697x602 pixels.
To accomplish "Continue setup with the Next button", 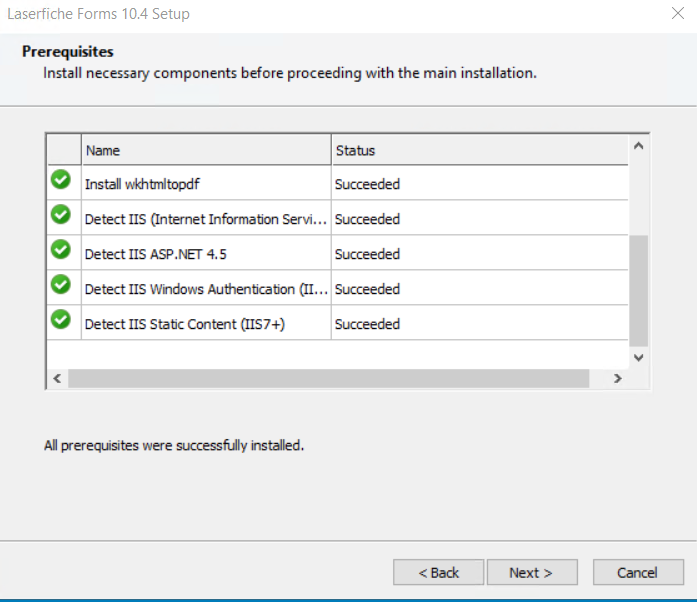I will point(532,572).
